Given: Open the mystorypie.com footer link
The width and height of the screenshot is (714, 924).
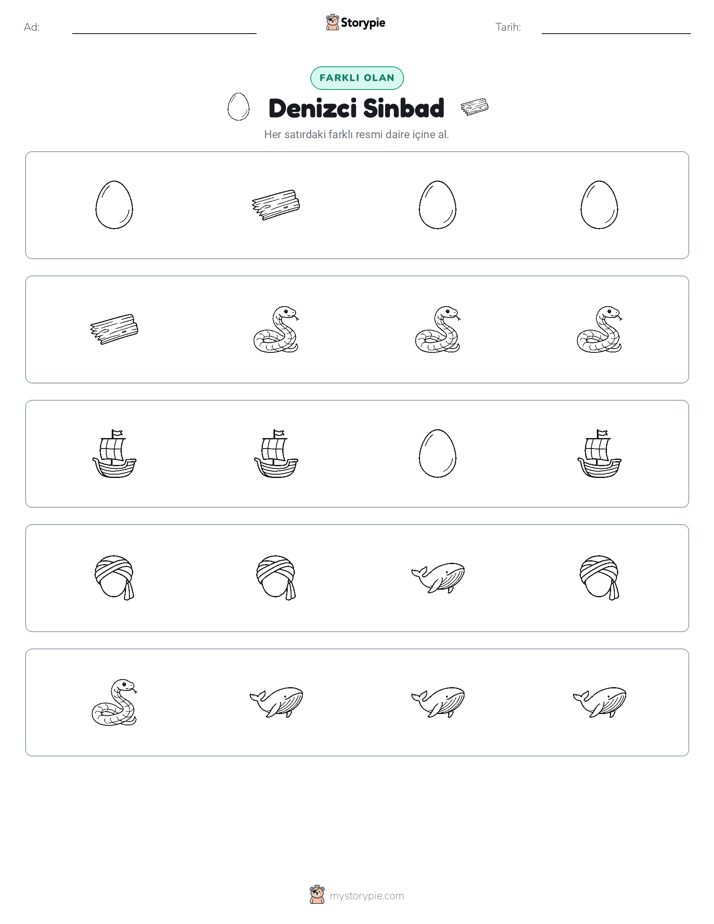Looking at the screenshot, I should [x=366, y=896].
